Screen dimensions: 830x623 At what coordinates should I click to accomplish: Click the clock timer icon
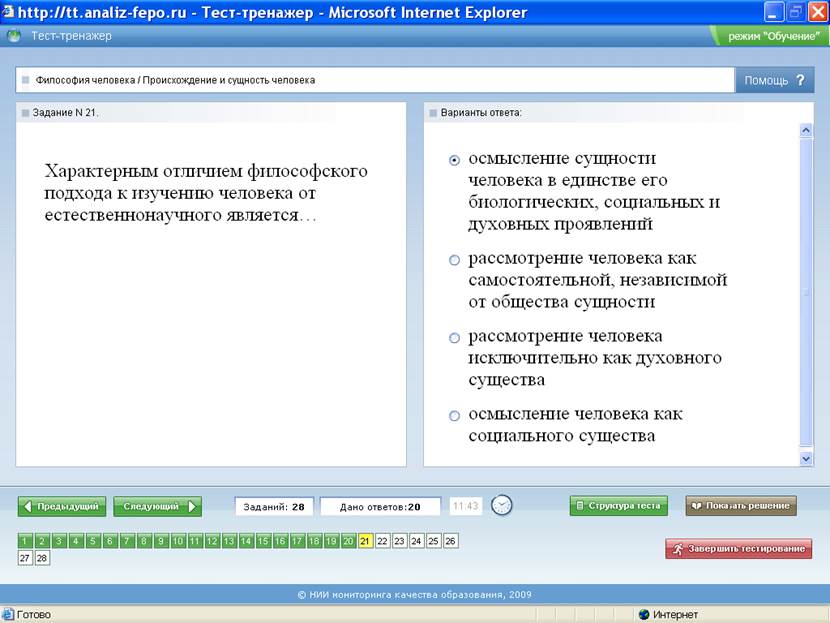click(501, 505)
